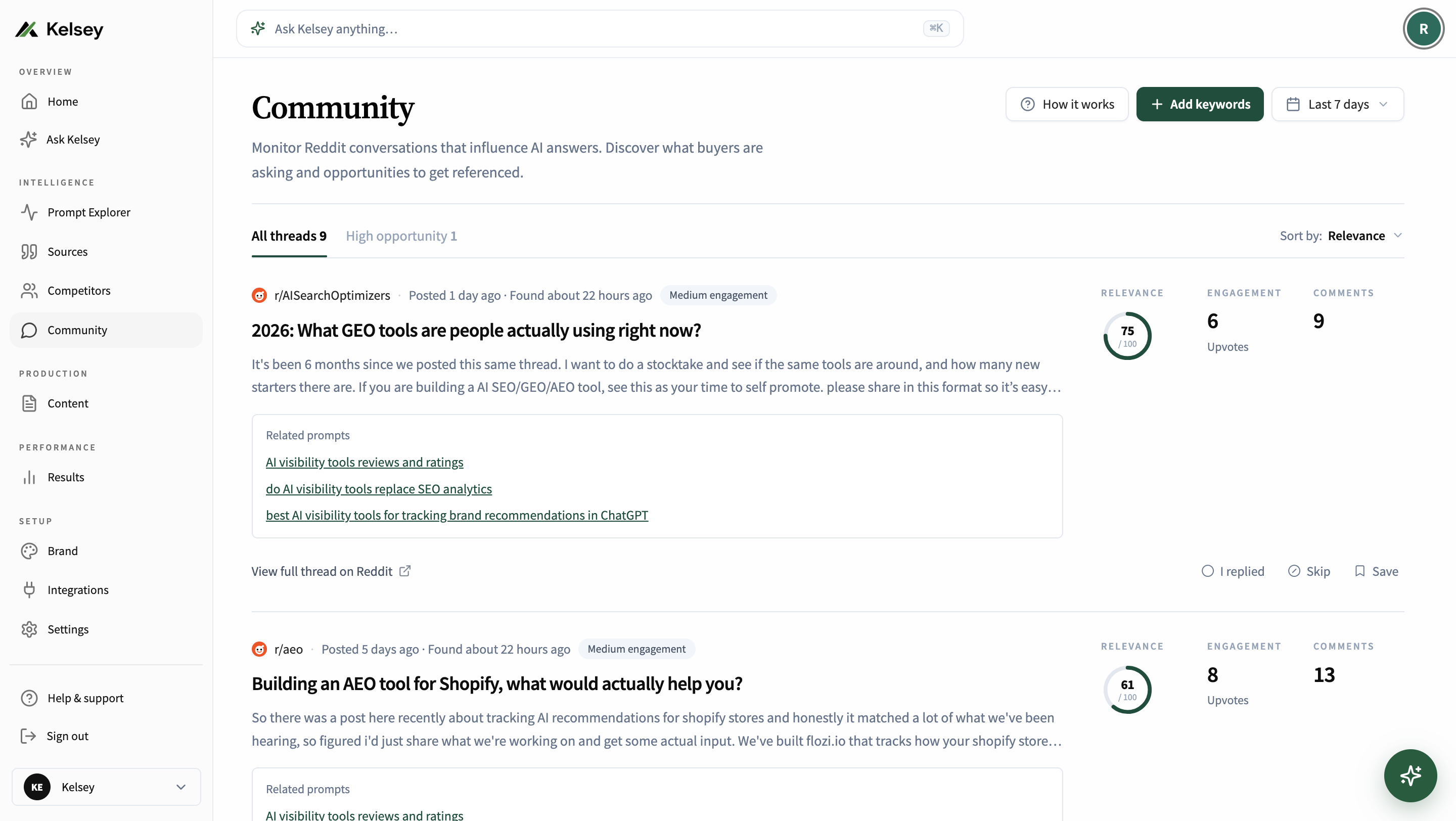Open the Sort by Relevance dropdown
1456x821 pixels.
1341,236
